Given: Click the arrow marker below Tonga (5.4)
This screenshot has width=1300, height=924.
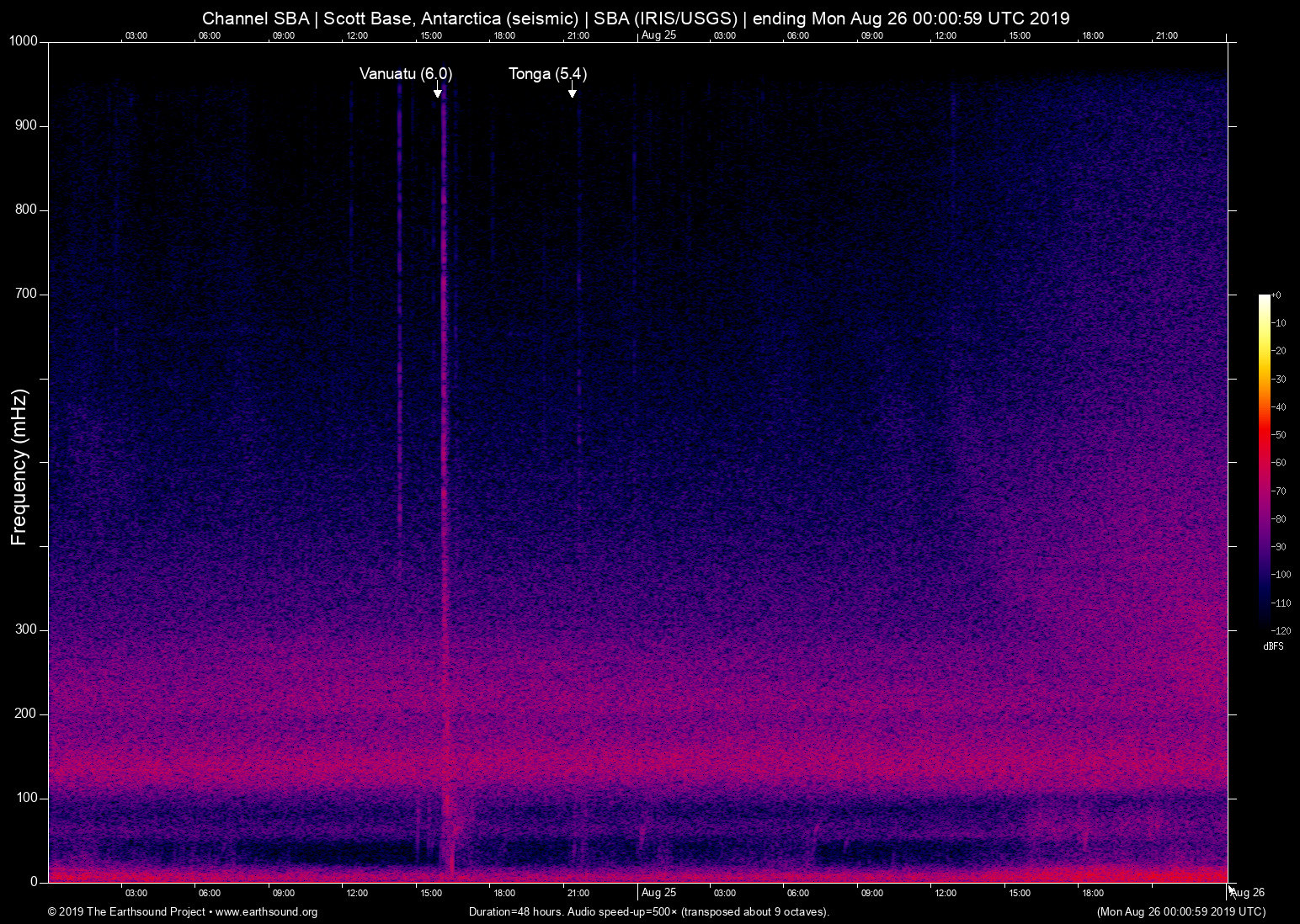Looking at the screenshot, I should point(573,91).
